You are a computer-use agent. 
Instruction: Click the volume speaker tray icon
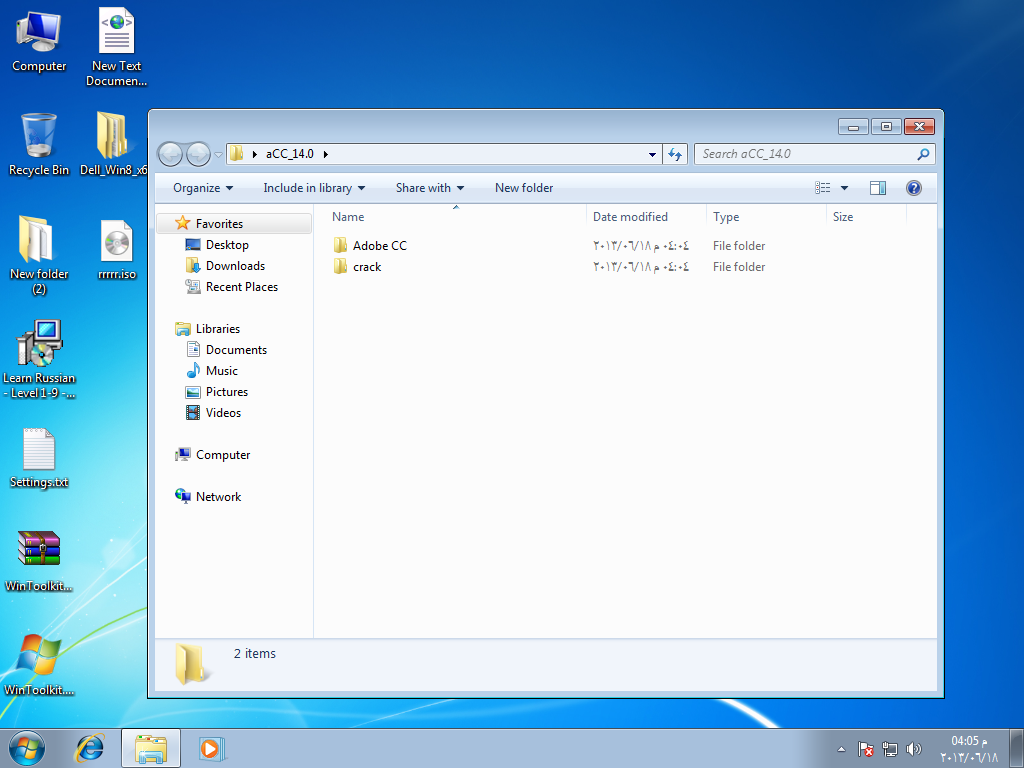pyautogui.click(x=914, y=749)
